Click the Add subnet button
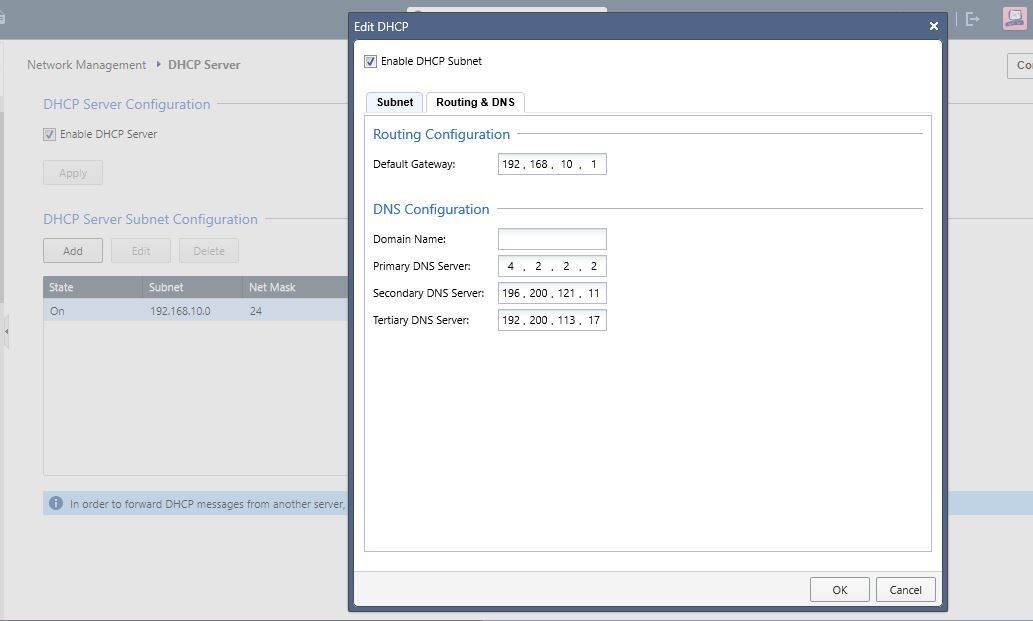 tap(73, 251)
